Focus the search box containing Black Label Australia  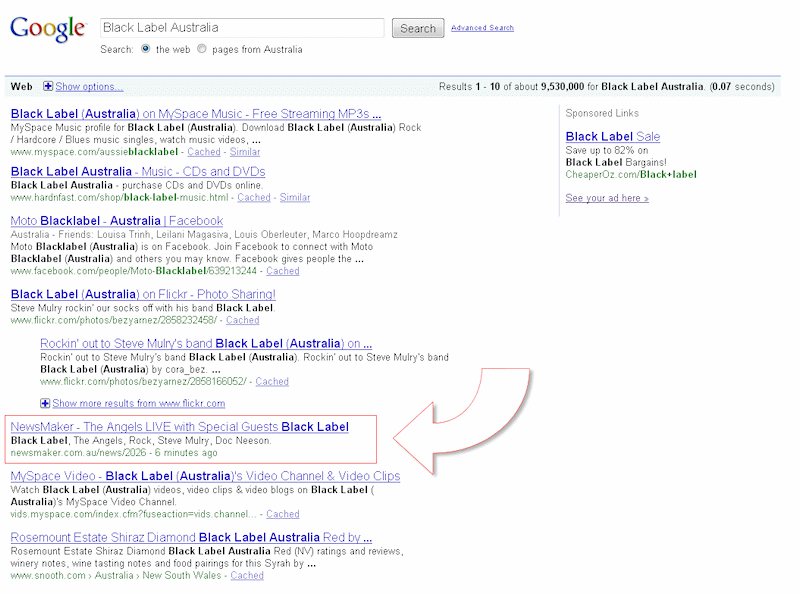click(x=242, y=28)
